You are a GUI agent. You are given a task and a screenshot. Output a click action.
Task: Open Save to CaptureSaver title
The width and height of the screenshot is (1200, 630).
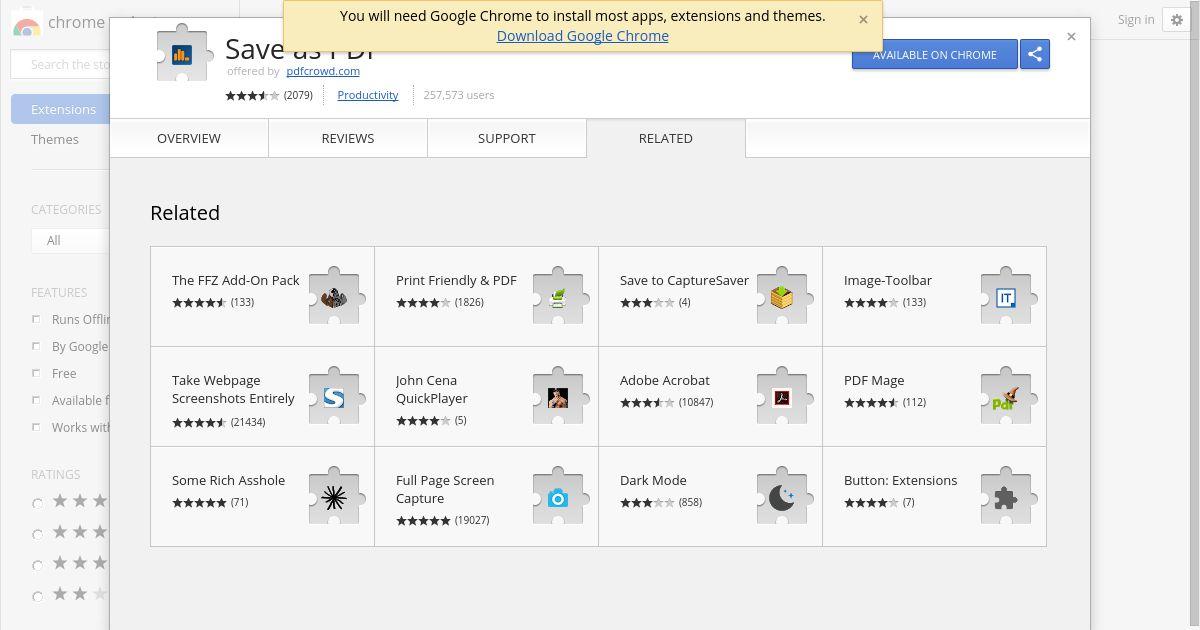684,280
